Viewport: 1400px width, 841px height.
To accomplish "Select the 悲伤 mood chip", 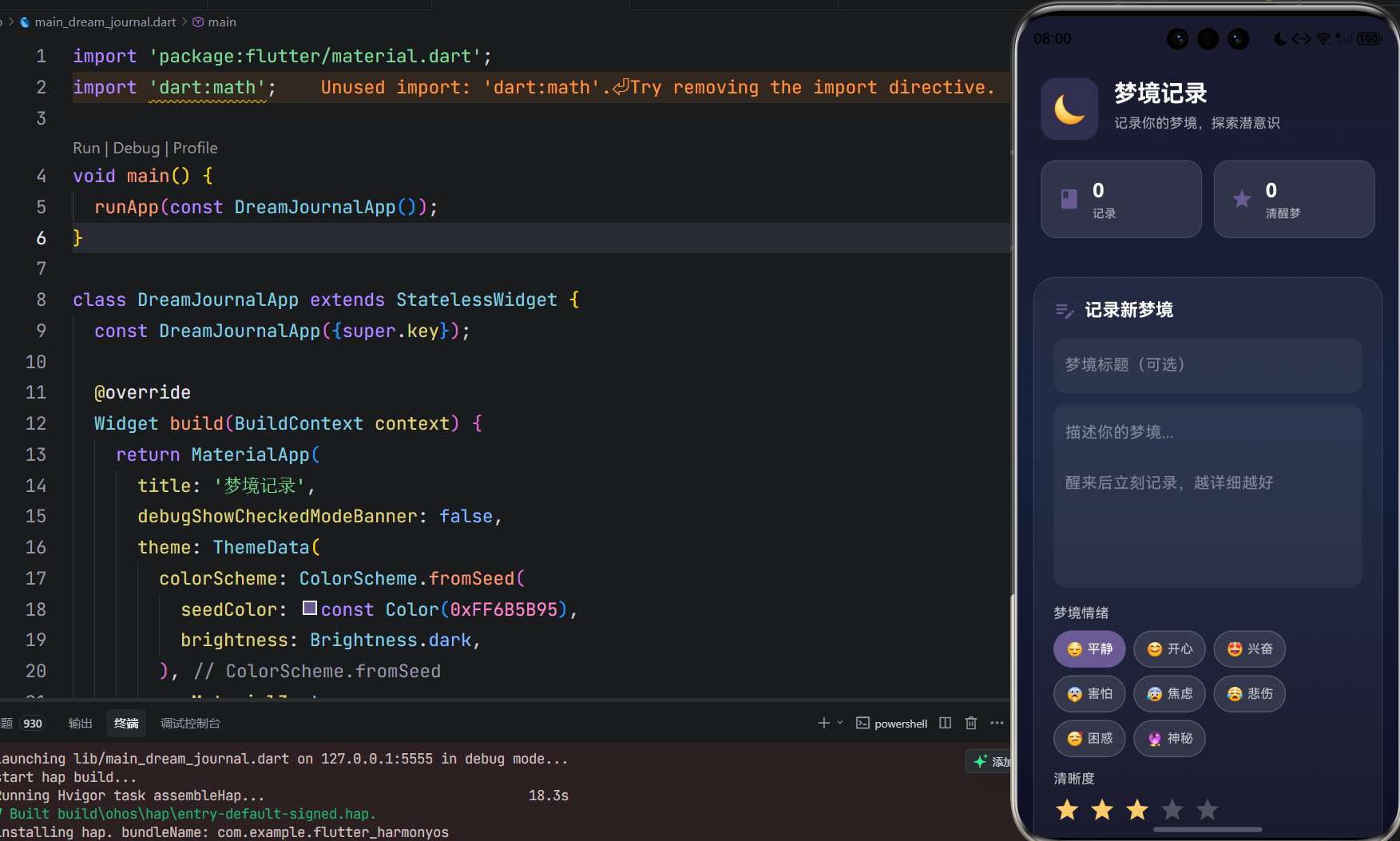I will [1250, 693].
